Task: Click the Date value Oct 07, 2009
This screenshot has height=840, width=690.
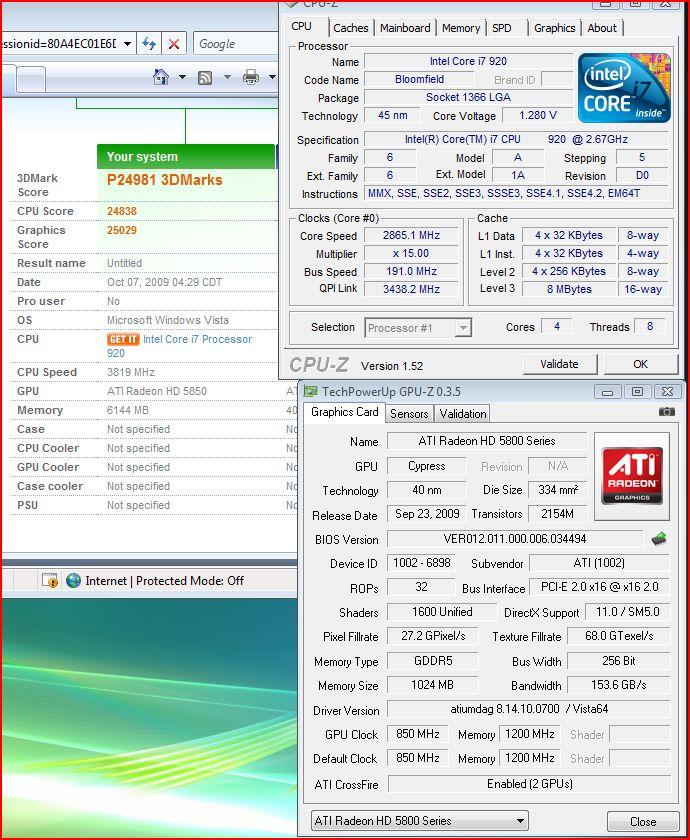Action: (164, 282)
